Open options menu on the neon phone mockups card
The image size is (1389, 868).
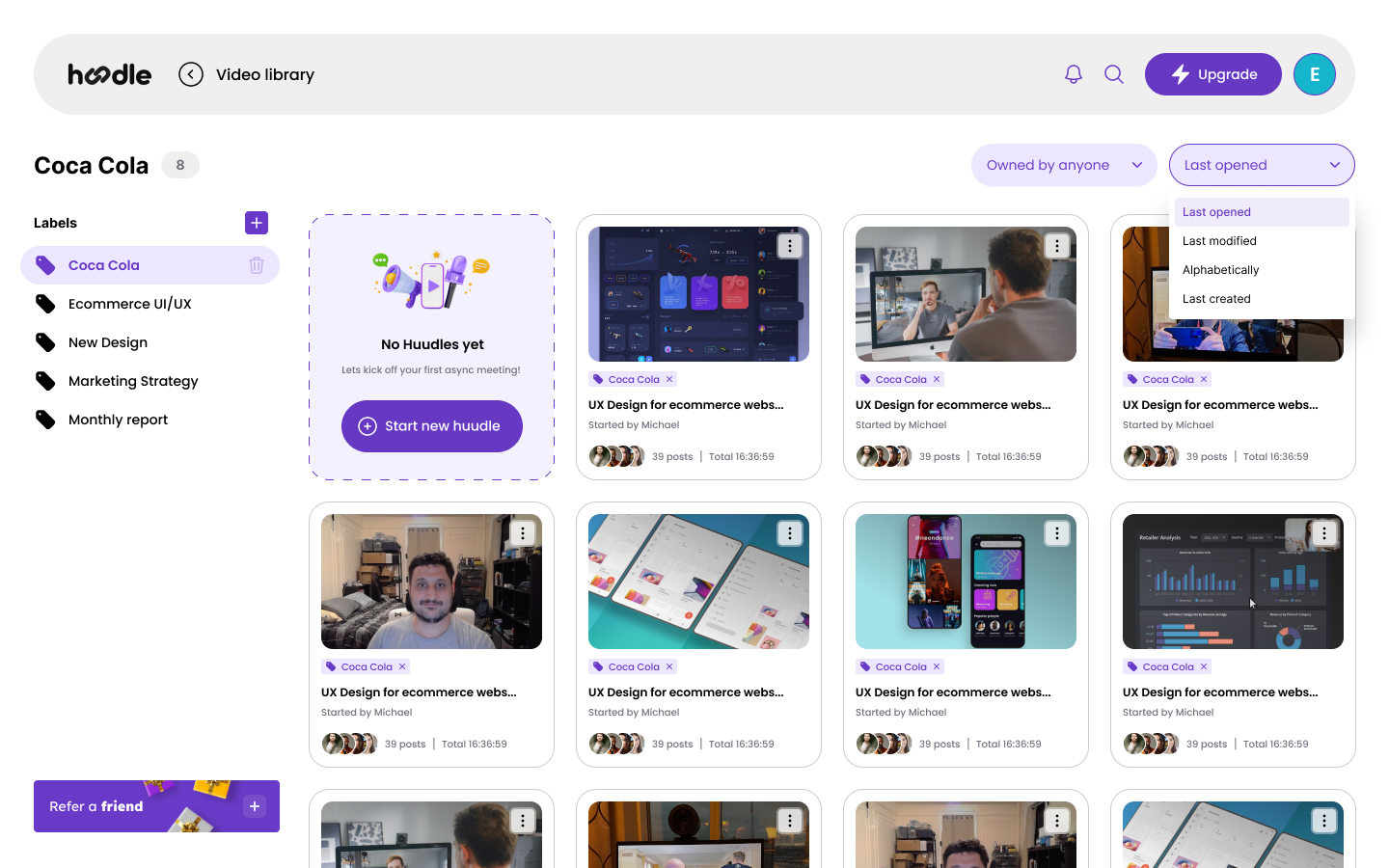1057,533
